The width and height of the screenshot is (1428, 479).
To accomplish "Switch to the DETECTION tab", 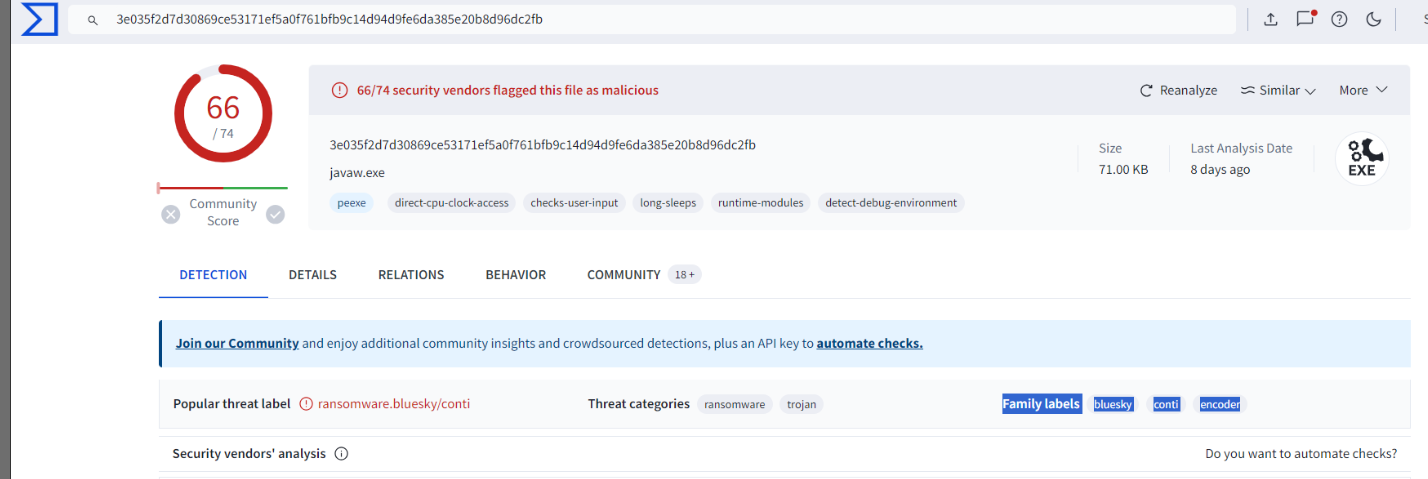I will coord(213,274).
